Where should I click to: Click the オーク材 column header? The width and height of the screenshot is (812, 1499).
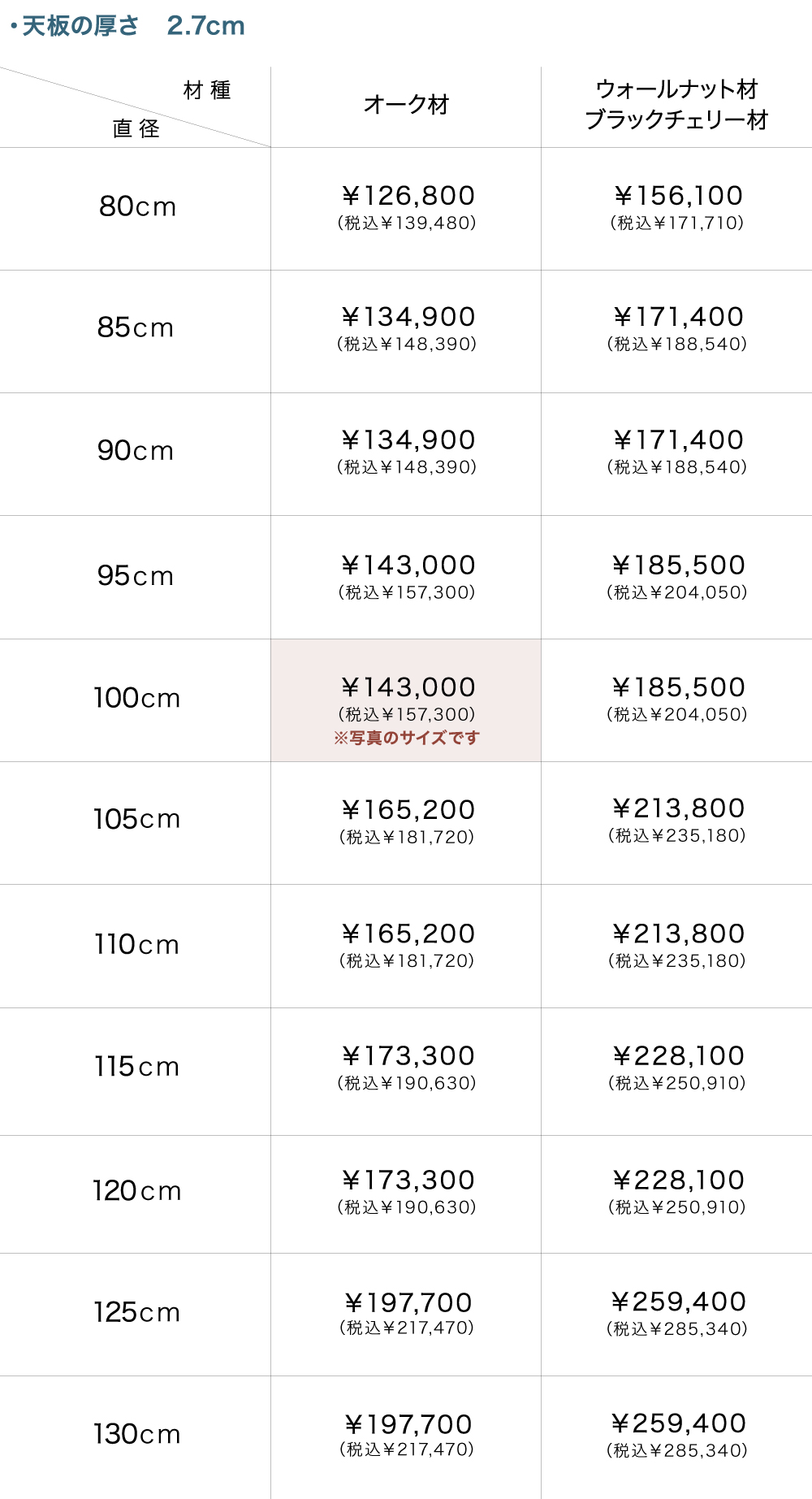406,105
